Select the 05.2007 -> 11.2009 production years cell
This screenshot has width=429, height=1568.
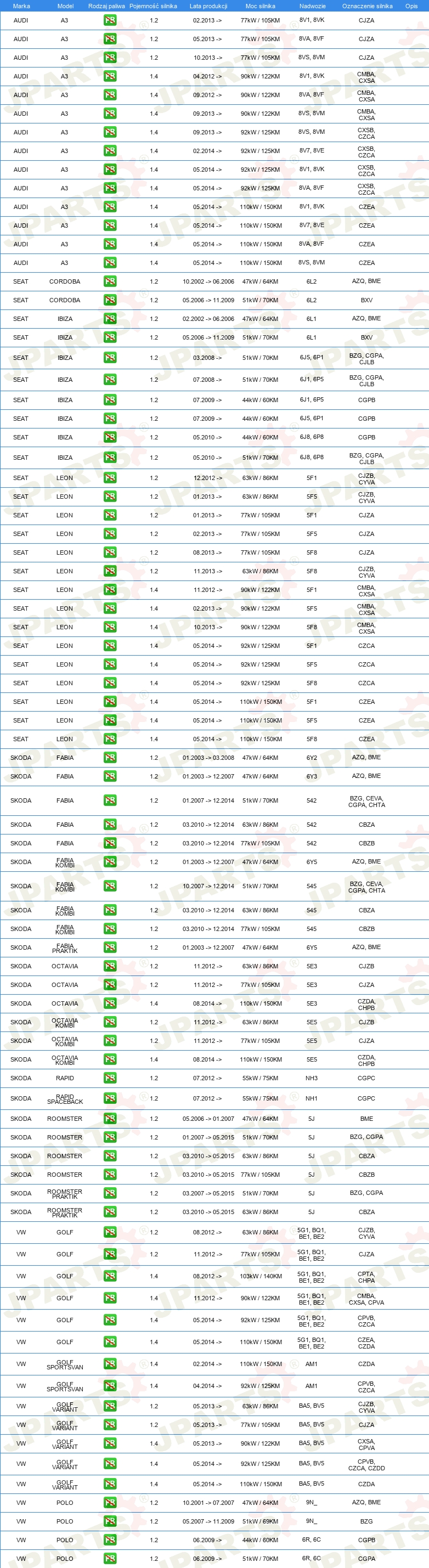click(208, 1522)
